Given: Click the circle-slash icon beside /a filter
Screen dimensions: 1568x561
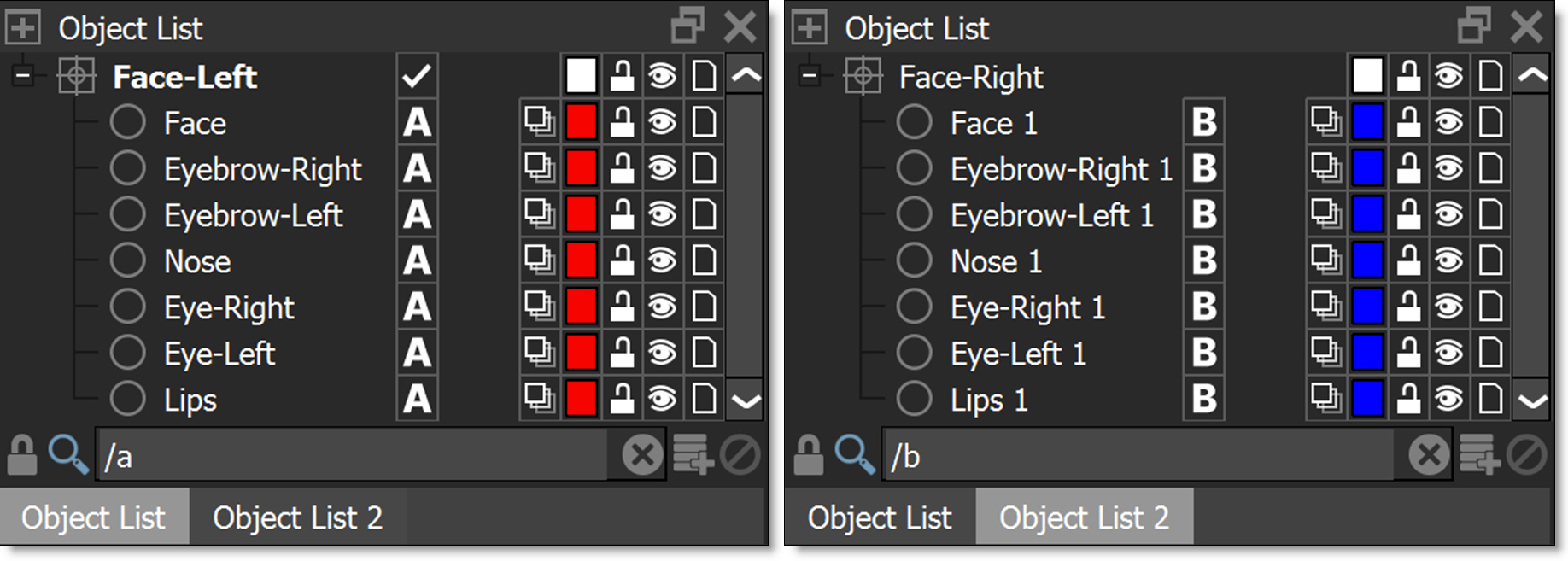Looking at the screenshot, I should (740, 454).
